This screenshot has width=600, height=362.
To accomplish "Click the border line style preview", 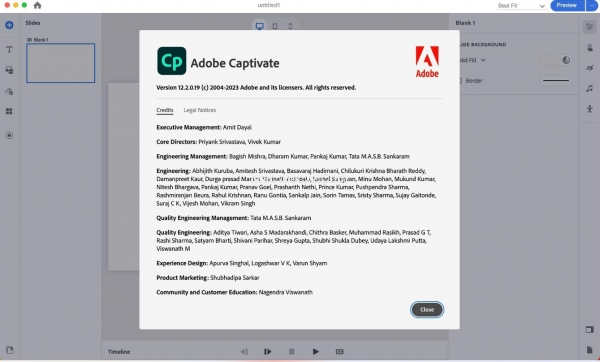I will click(x=556, y=81).
